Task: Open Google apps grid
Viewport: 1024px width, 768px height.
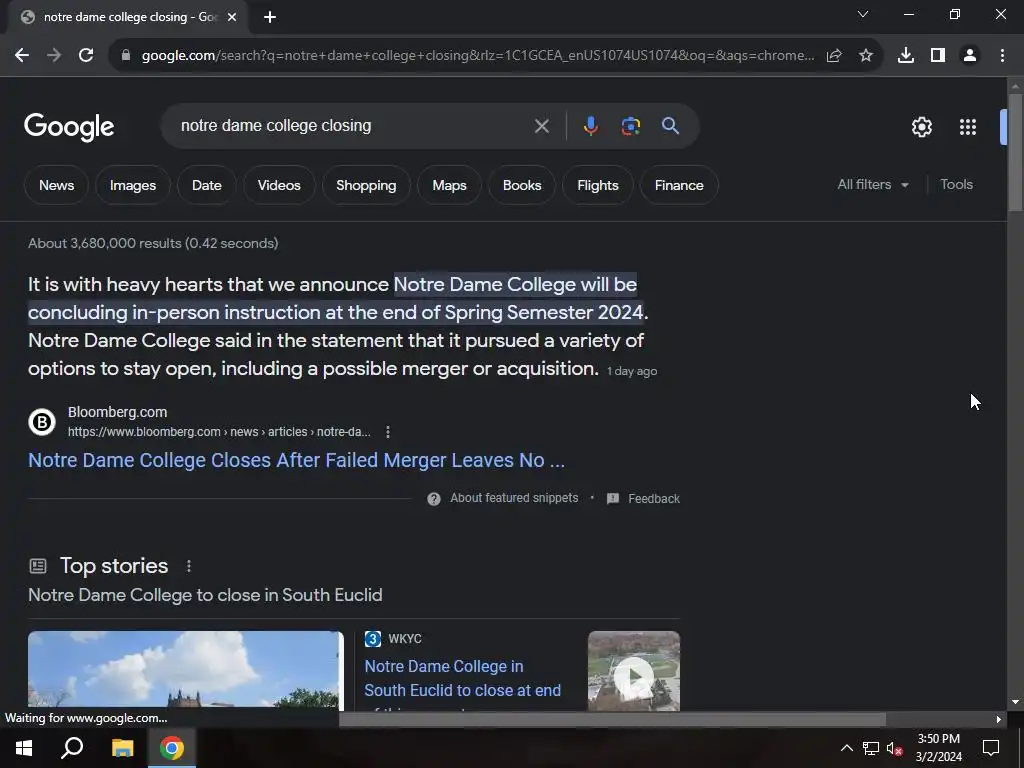Action: click(x=968, y=127)
